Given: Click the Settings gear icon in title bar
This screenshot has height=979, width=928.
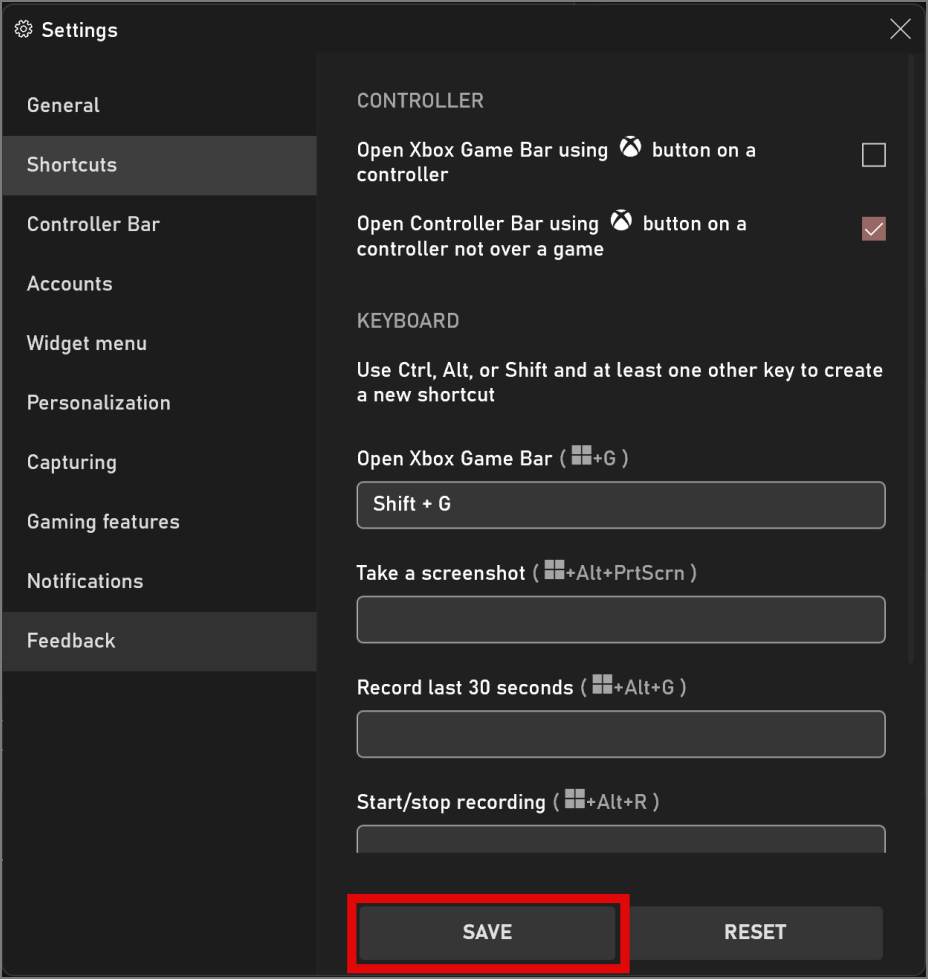Looking at the screenshot, I should coord(24,30).
